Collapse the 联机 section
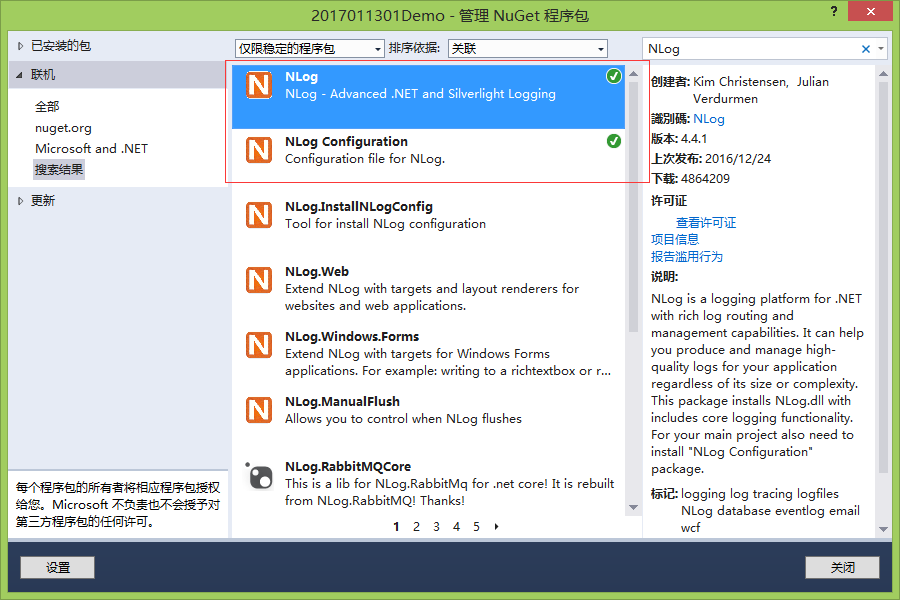 pyautogui.click(x=20, y=75)
